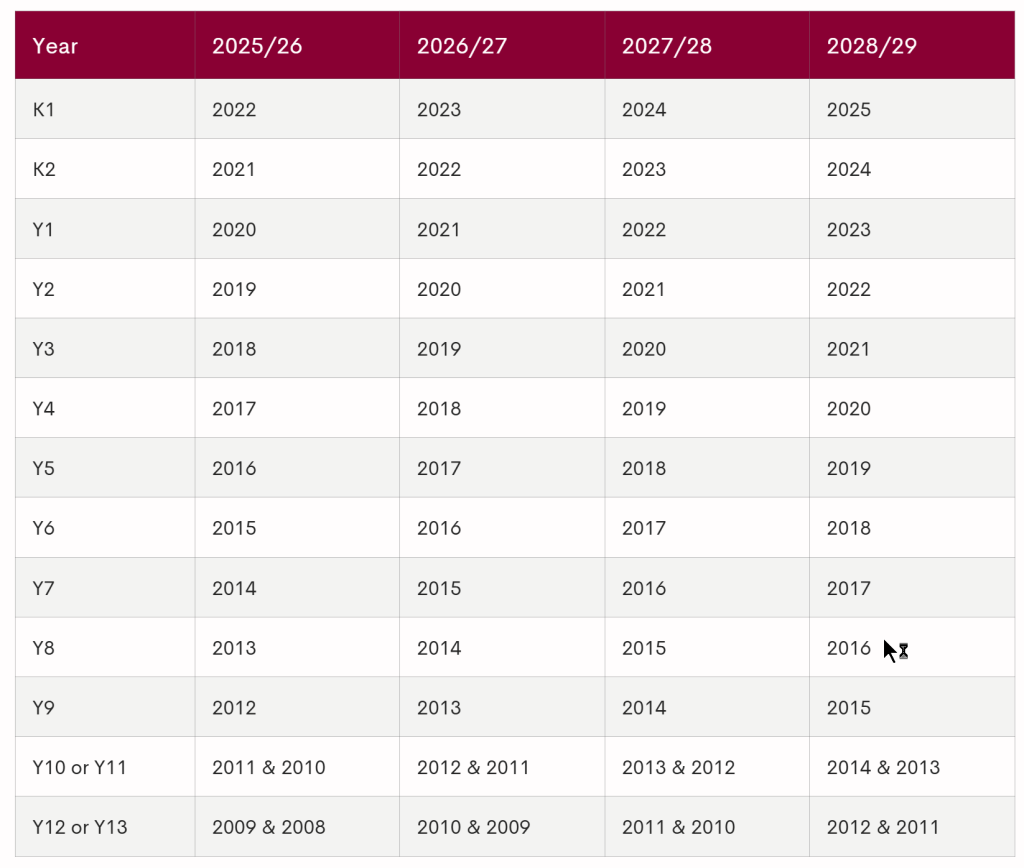Click the Y6 cell under 2027/28

(x=644, y=528)
